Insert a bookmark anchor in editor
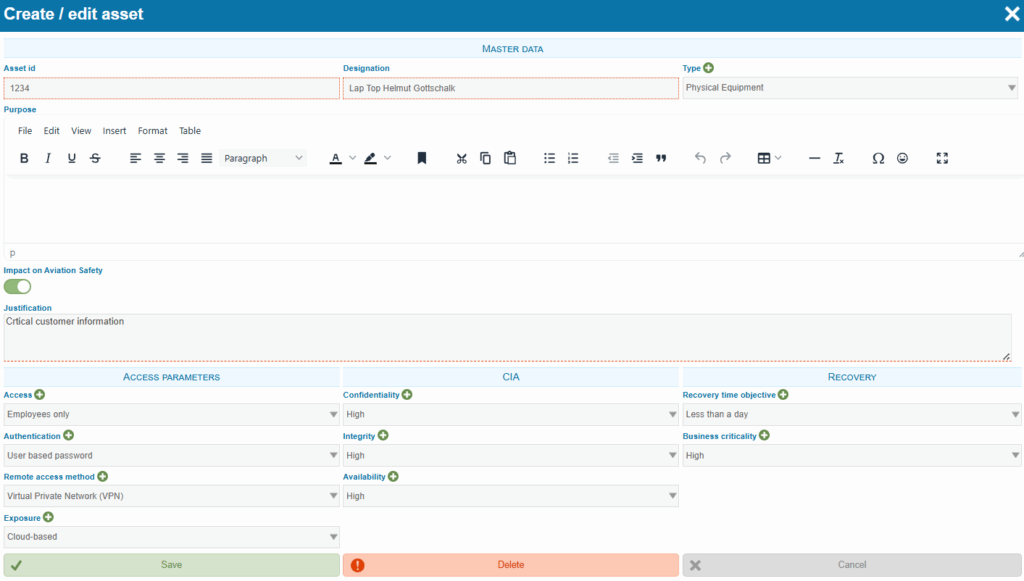Image resolution: width=1024 pixels, height=581 pixels. point(422,158)
